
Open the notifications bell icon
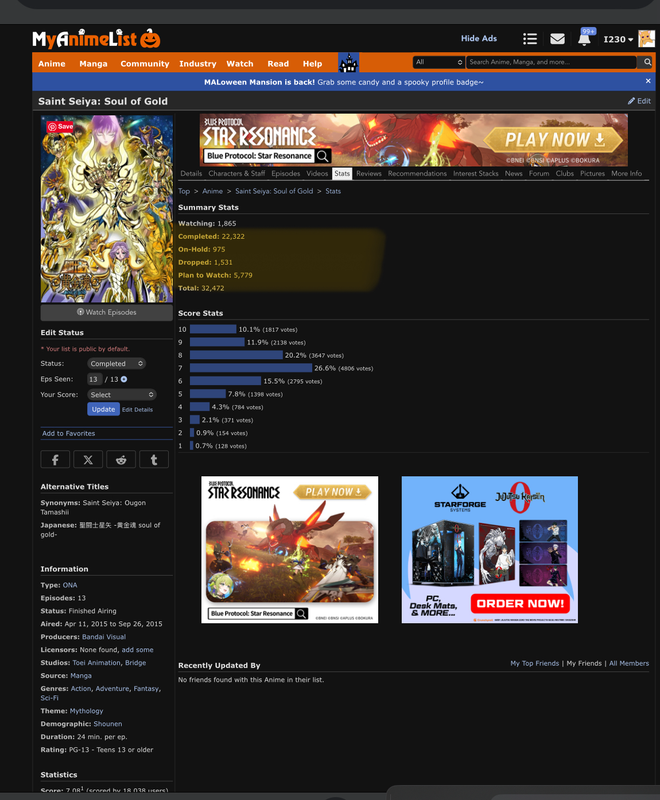585,39
